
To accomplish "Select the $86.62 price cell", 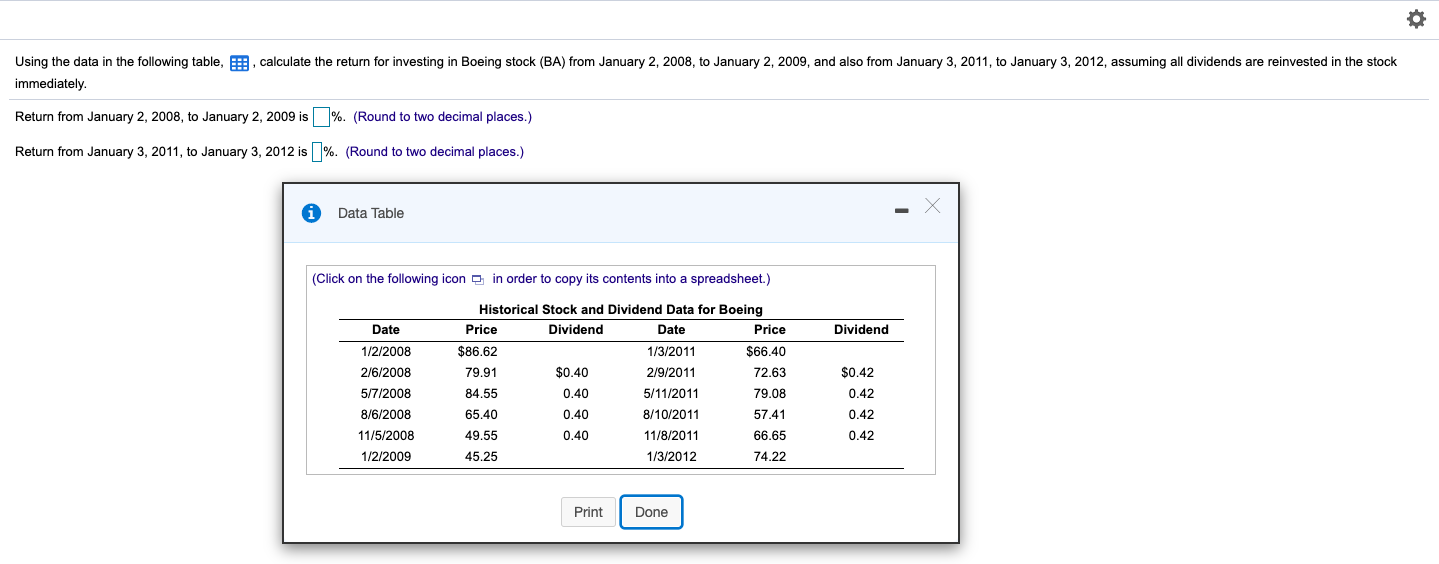I will click(477, 351).
